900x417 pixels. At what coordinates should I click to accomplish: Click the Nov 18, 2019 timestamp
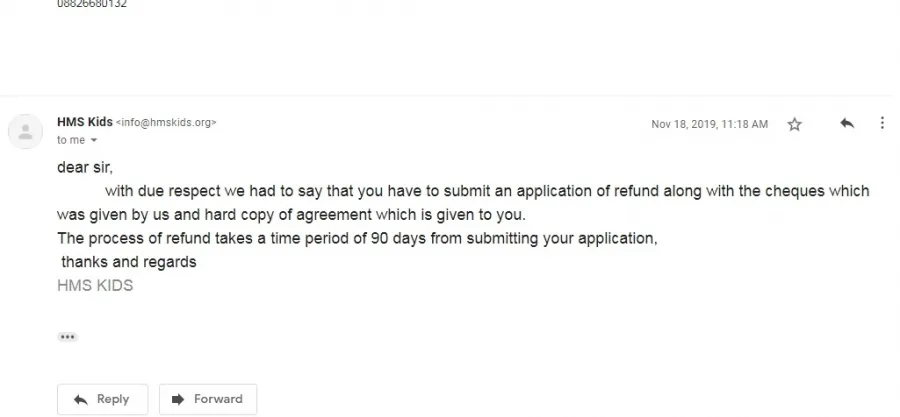tap(709, 124)
